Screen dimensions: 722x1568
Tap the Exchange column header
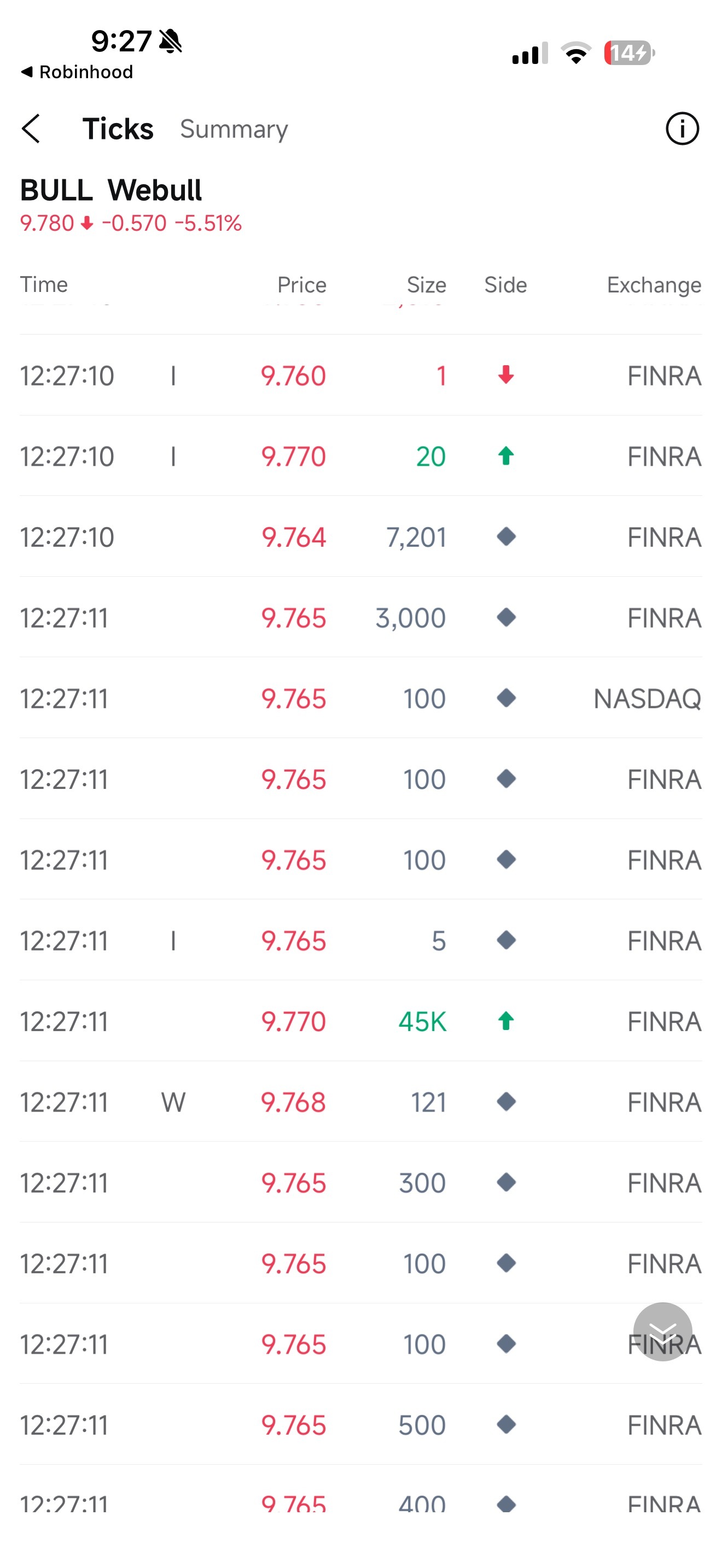click(654, 285)
